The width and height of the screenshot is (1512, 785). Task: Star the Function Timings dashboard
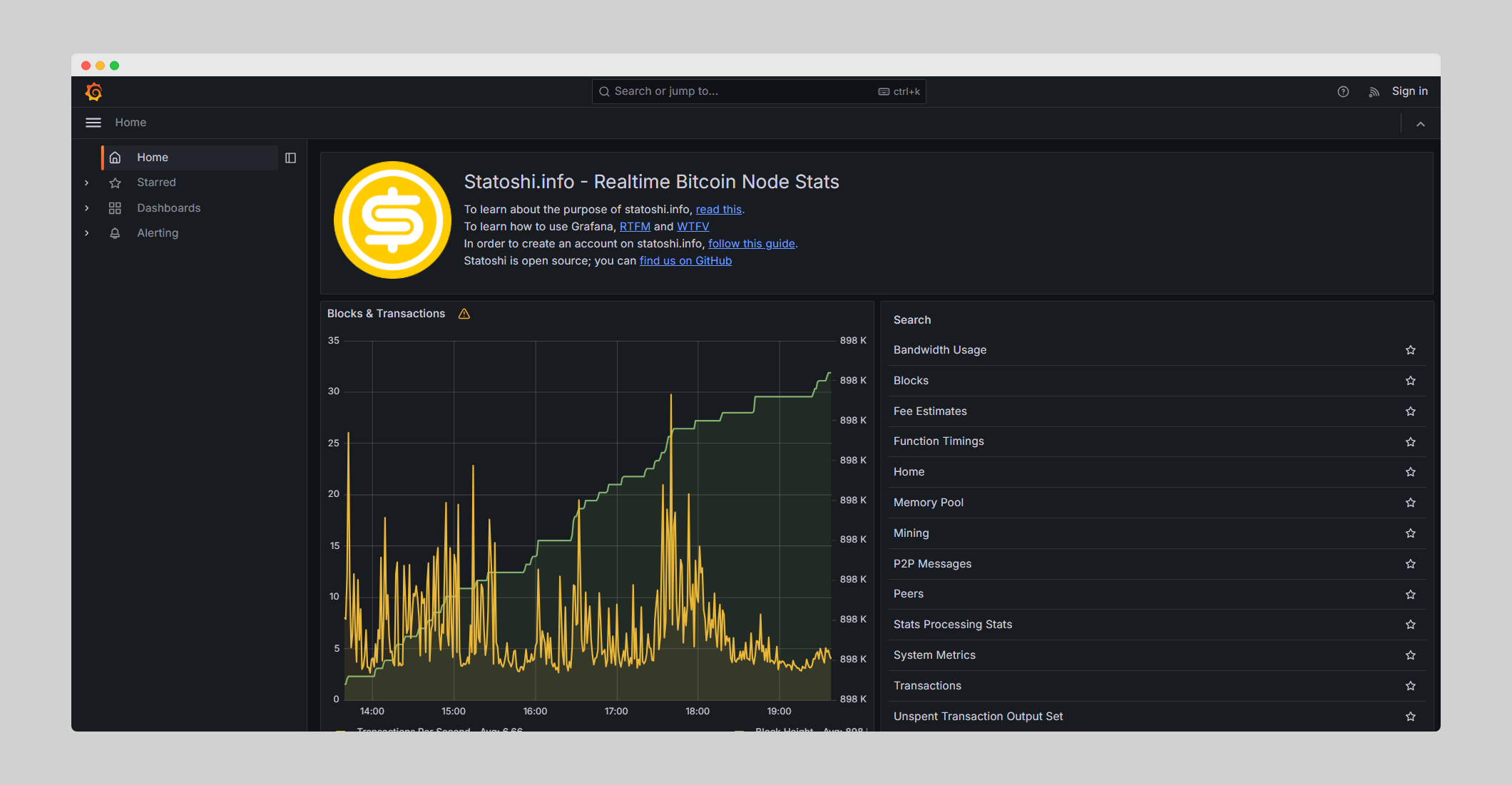coord(1410,442)
